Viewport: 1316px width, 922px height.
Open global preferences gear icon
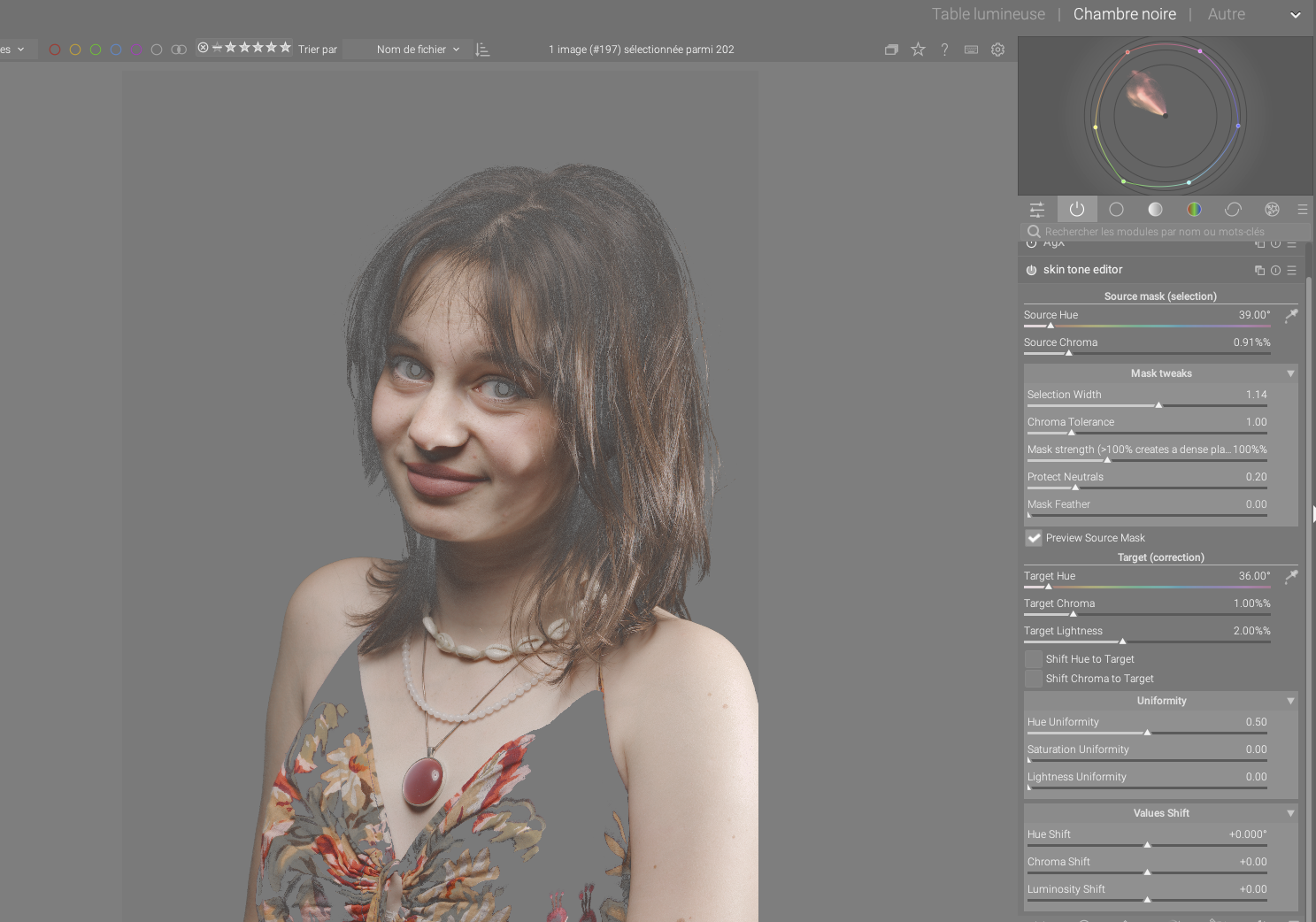(x=997, y=50)
